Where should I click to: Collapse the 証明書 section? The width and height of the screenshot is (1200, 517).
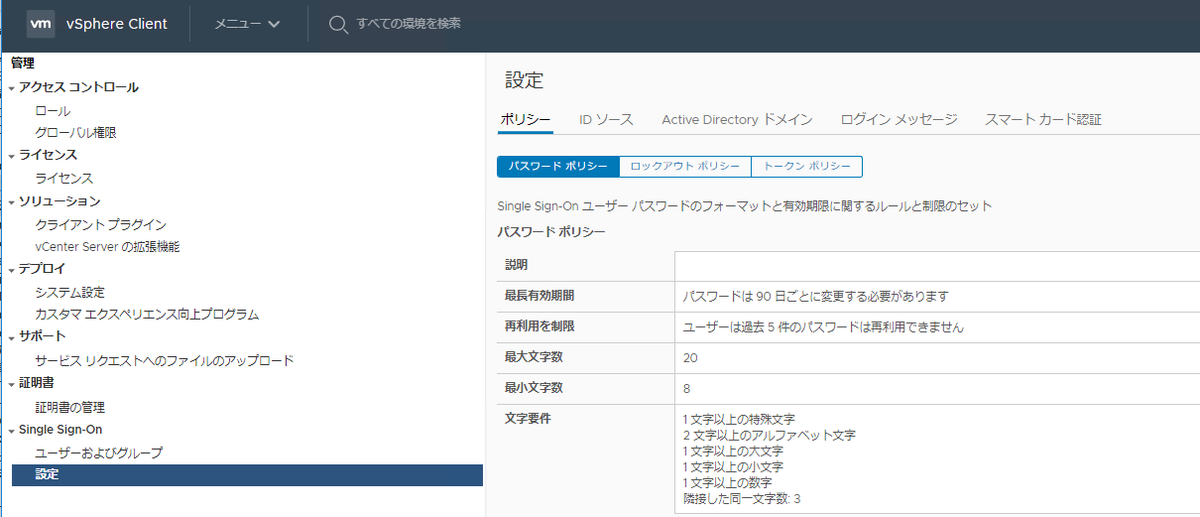(12, 384)
